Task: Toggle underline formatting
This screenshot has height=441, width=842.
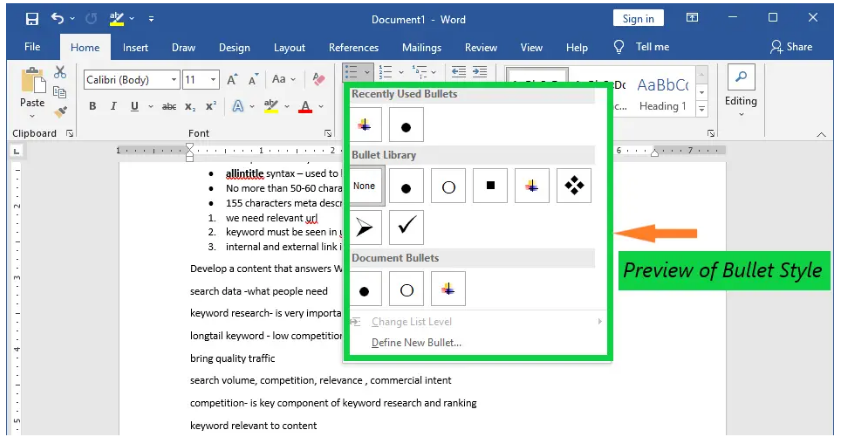Action: tap(135, 106)
